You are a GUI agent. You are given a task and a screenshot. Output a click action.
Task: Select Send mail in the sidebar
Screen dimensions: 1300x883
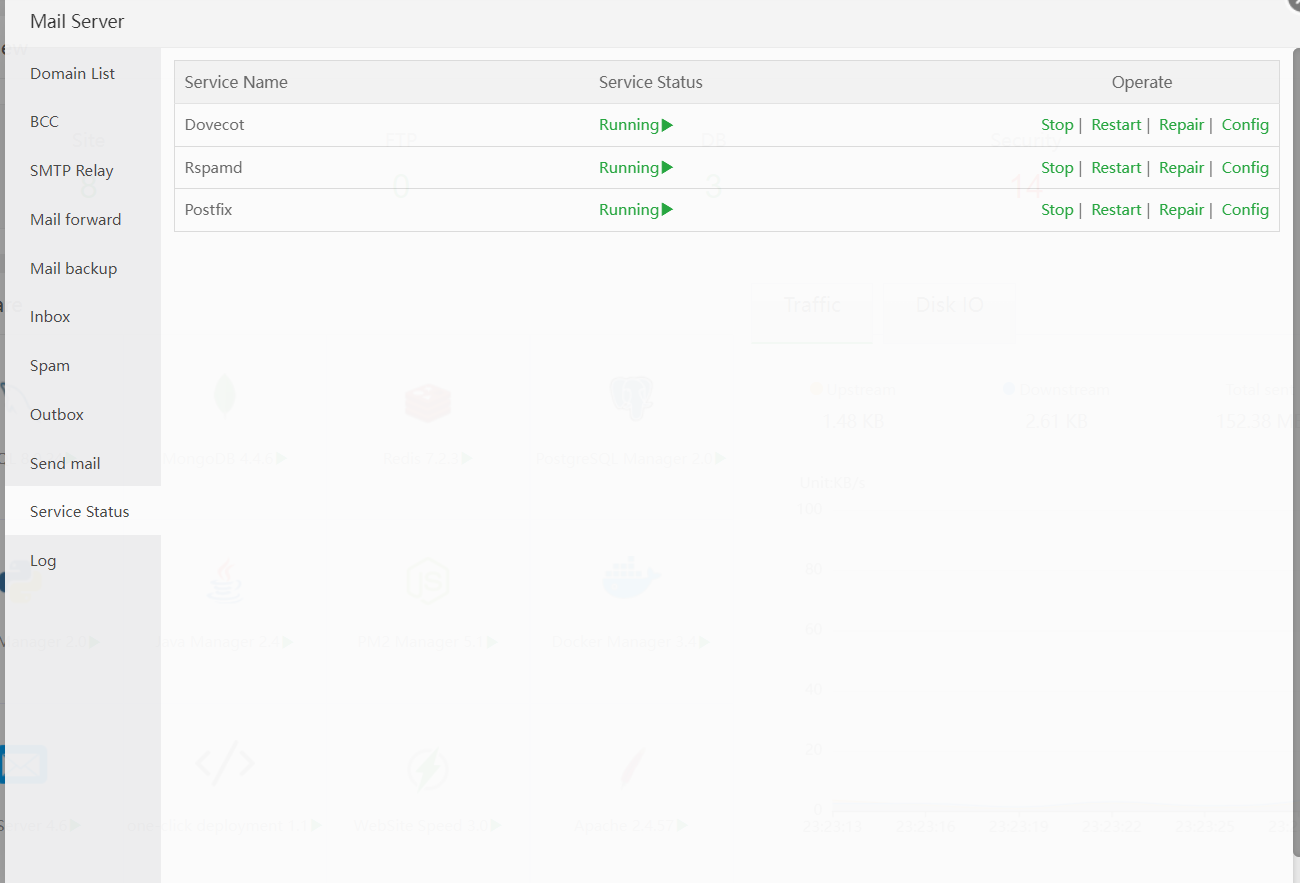(x=82, y=463)
